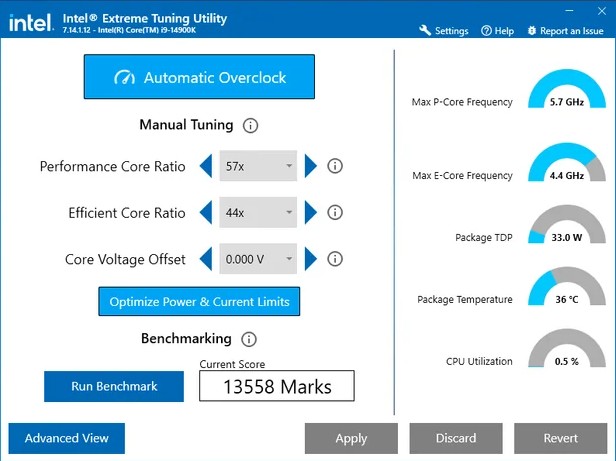Screen dimensions: 616x461
Task: Click the Max E-Core Frequency 4.4 GHz gauge
Action: (x=566, y=162)
